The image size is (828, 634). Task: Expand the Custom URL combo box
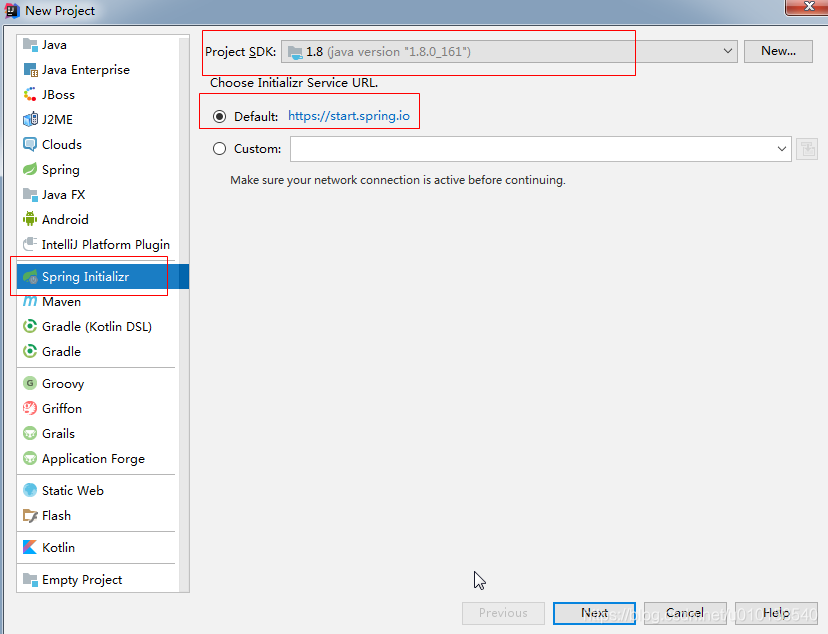[783, 148]
